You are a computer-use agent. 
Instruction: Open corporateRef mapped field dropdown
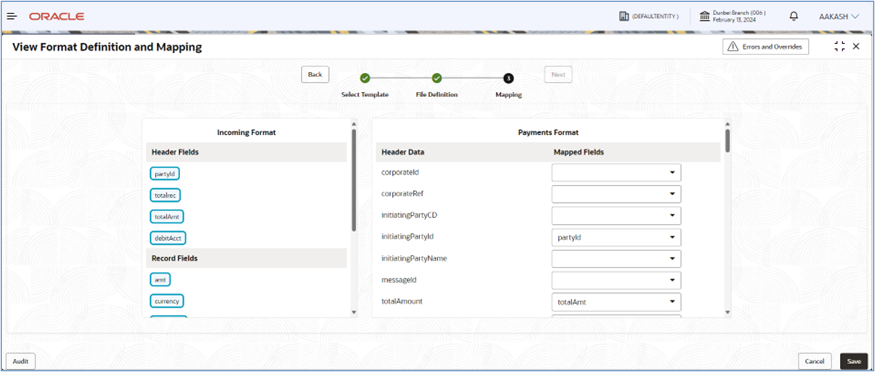pos(616,194)
